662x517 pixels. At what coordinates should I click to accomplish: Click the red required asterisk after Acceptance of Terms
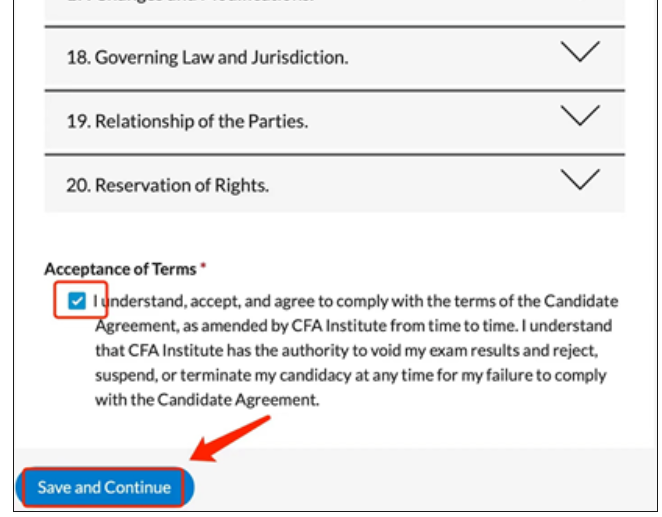coord(203,268)
